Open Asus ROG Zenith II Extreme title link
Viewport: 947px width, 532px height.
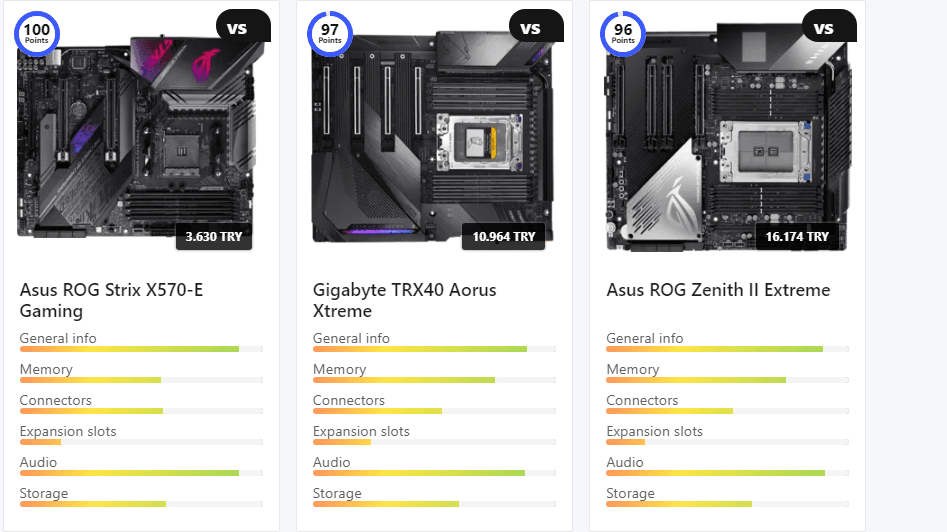pyautogui.click(x=718, y=290)
